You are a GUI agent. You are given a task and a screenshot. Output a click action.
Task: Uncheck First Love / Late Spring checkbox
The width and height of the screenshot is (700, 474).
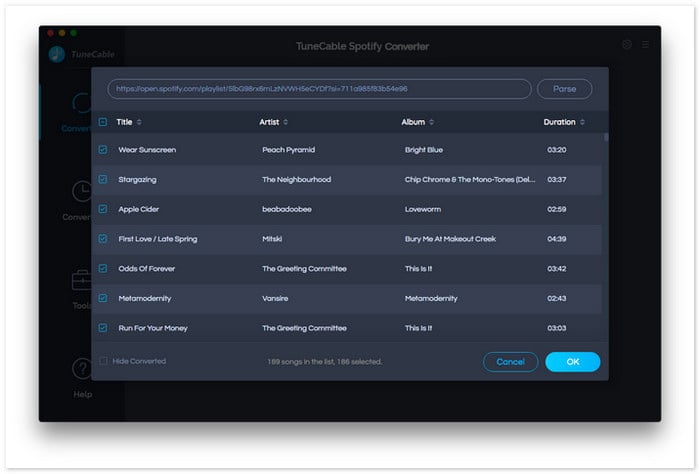tap(103, 239)
